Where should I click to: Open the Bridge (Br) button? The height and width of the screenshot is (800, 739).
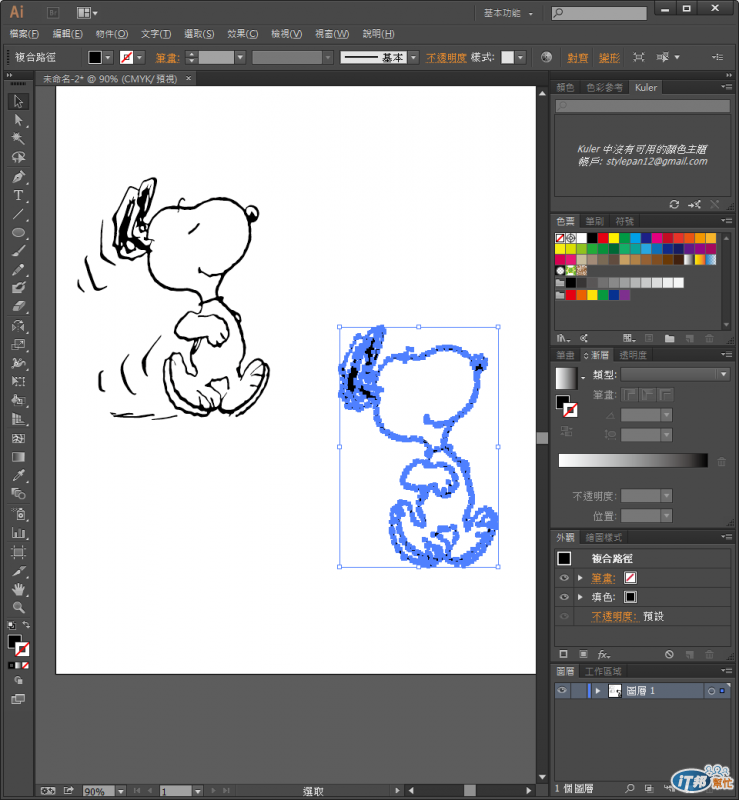click(x=53, y=13)
